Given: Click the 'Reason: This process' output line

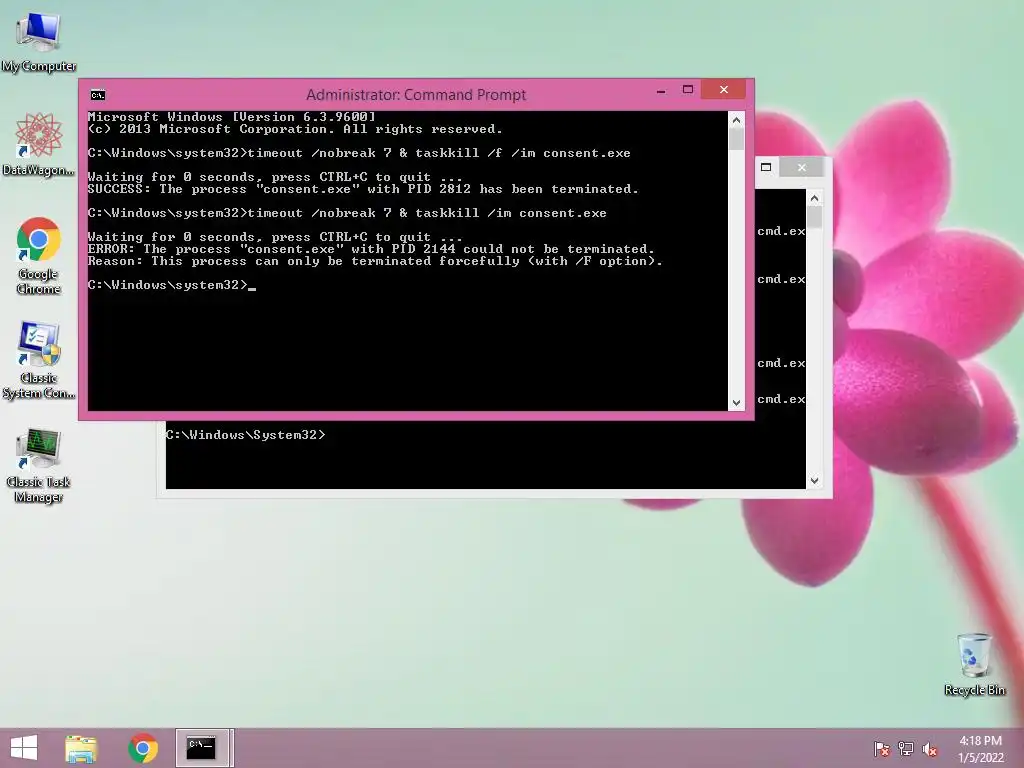Looking at the screenshot, I should 375,261.
